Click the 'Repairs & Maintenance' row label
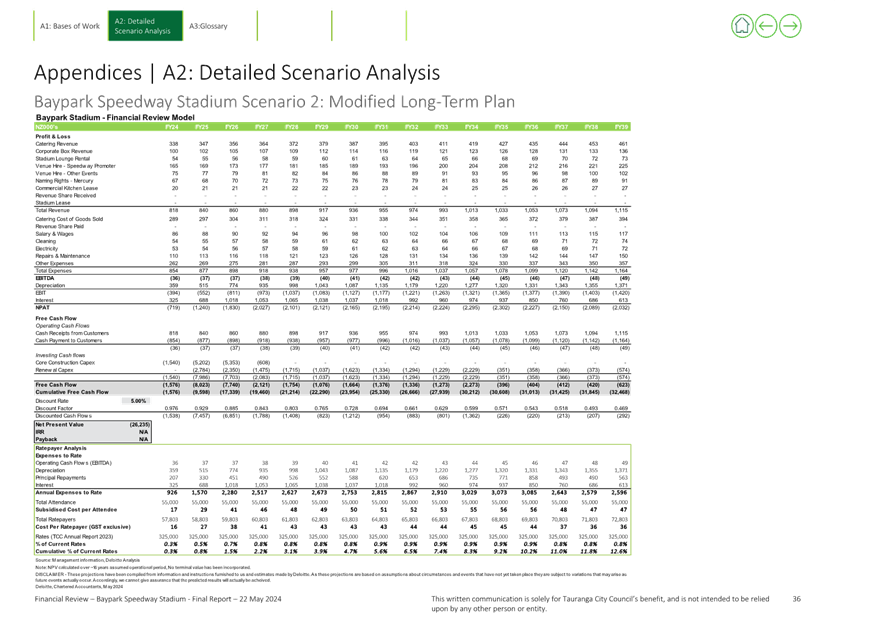Viewport: 885px width, 626px height. [x=63, y=256]
